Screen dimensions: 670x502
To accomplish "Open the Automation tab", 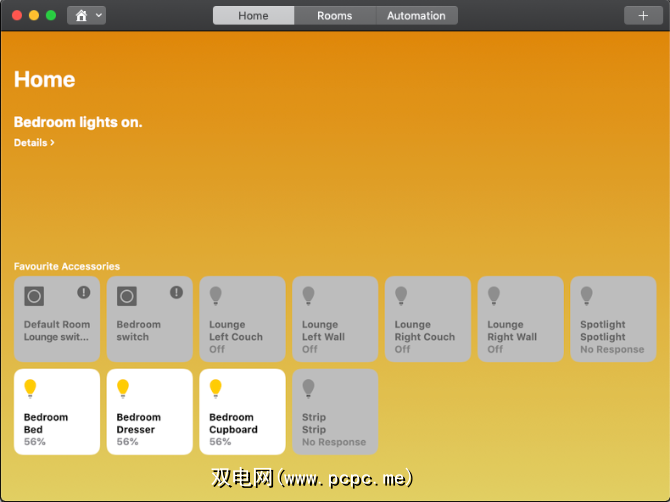I will (416, 15).
